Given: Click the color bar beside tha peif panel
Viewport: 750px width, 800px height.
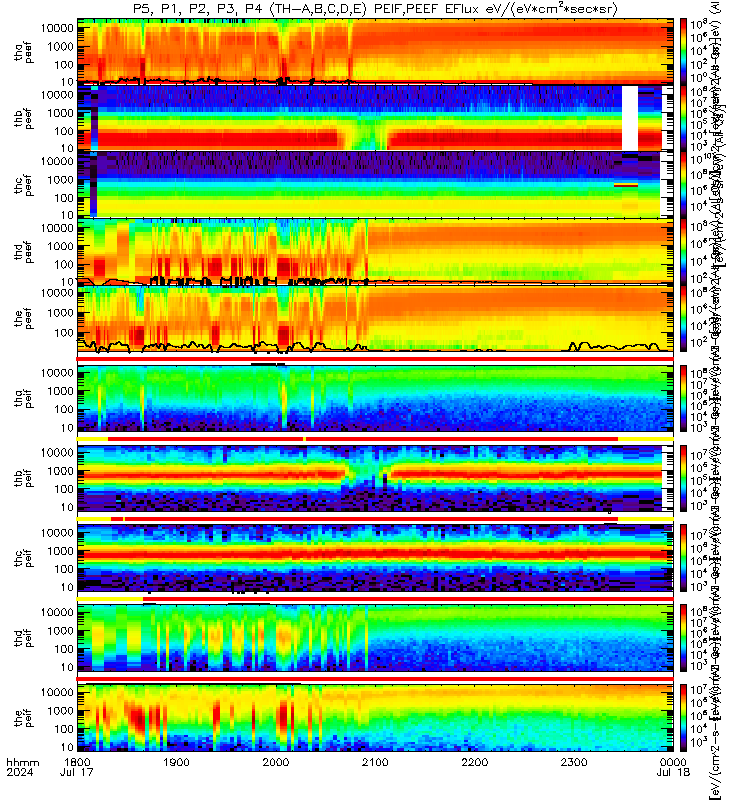Looking at the screenshot, I should [x=683, y=398].
